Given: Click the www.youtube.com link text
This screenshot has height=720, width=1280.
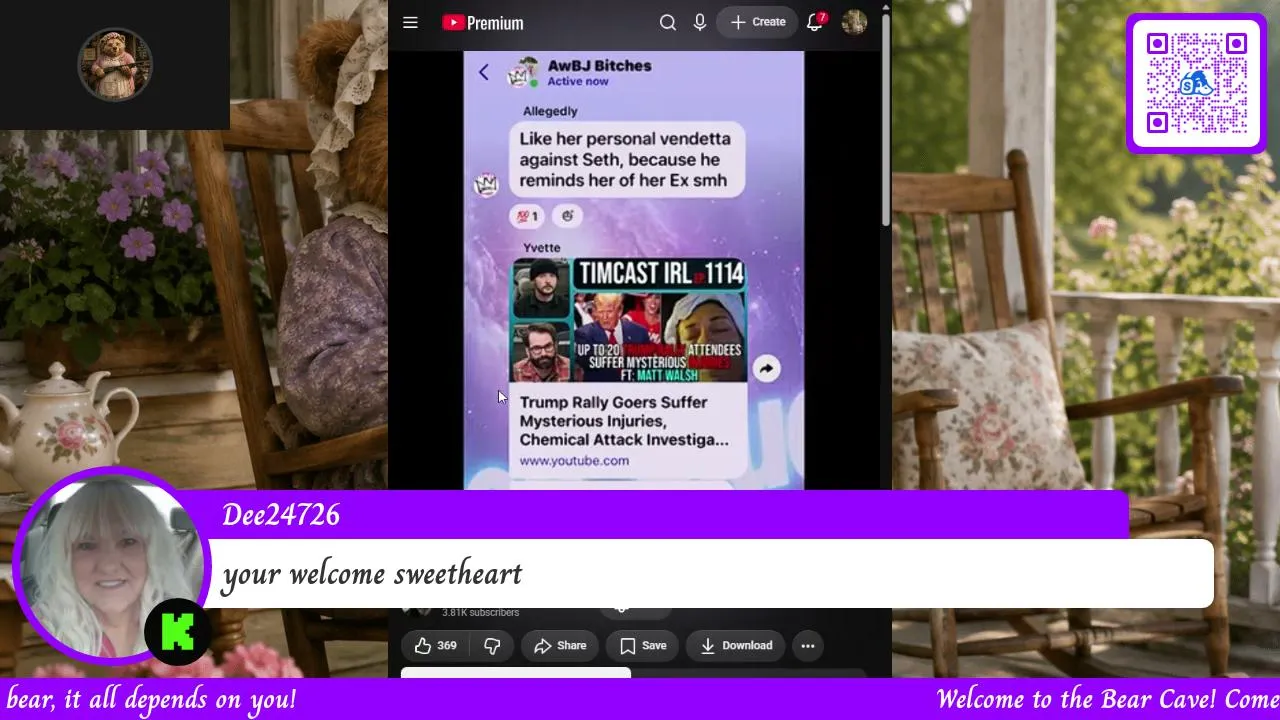Looking at the screenshot, I should (574, 461).
